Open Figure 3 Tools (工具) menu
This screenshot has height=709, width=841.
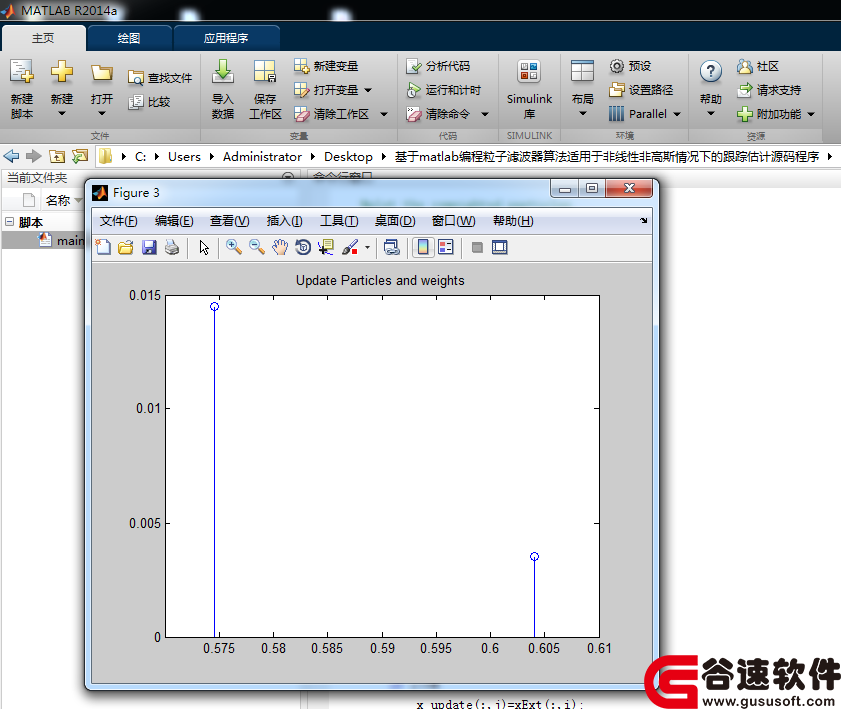339,221
